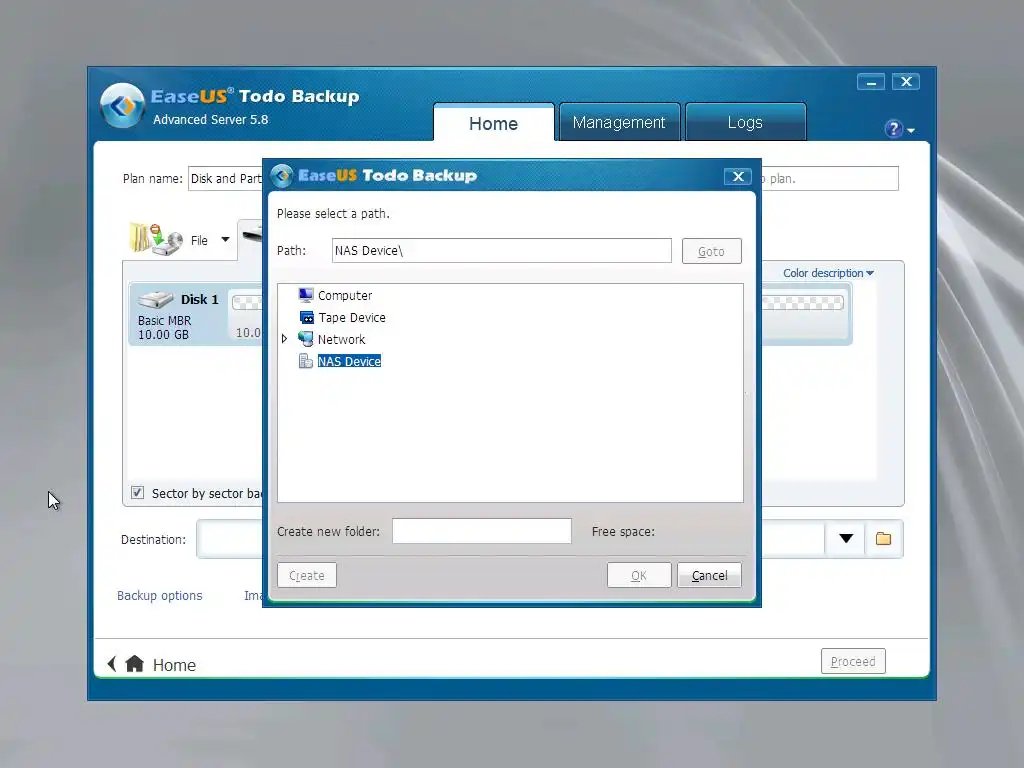Screen dimensions: 1024x768
Task: Switch to the Home tab
Action: tap(494, 123)
